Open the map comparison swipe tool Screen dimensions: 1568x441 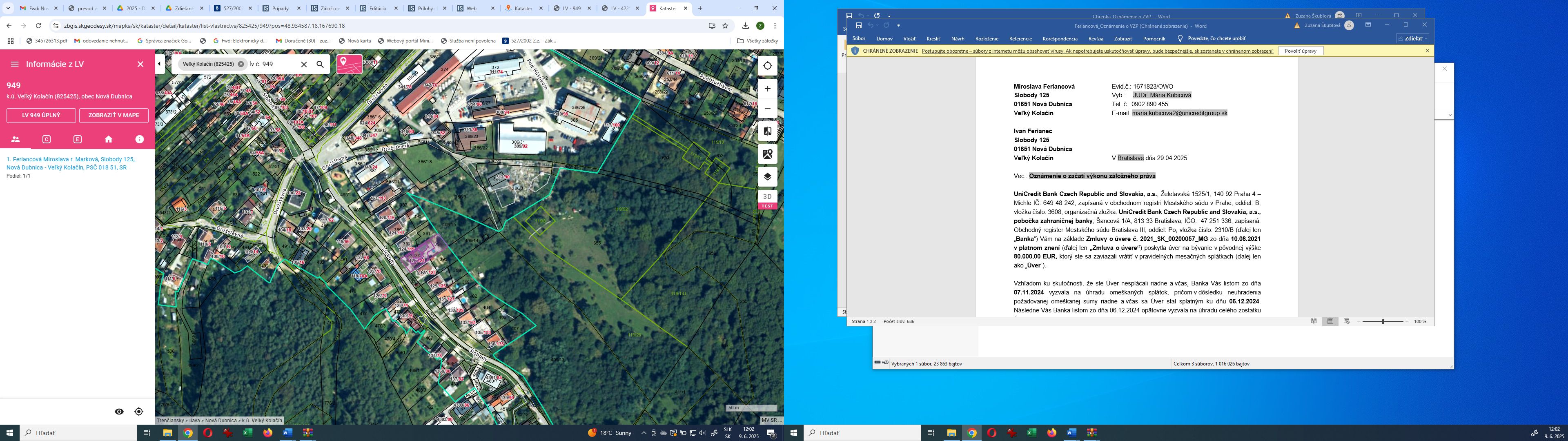click(x=767, y=131)
